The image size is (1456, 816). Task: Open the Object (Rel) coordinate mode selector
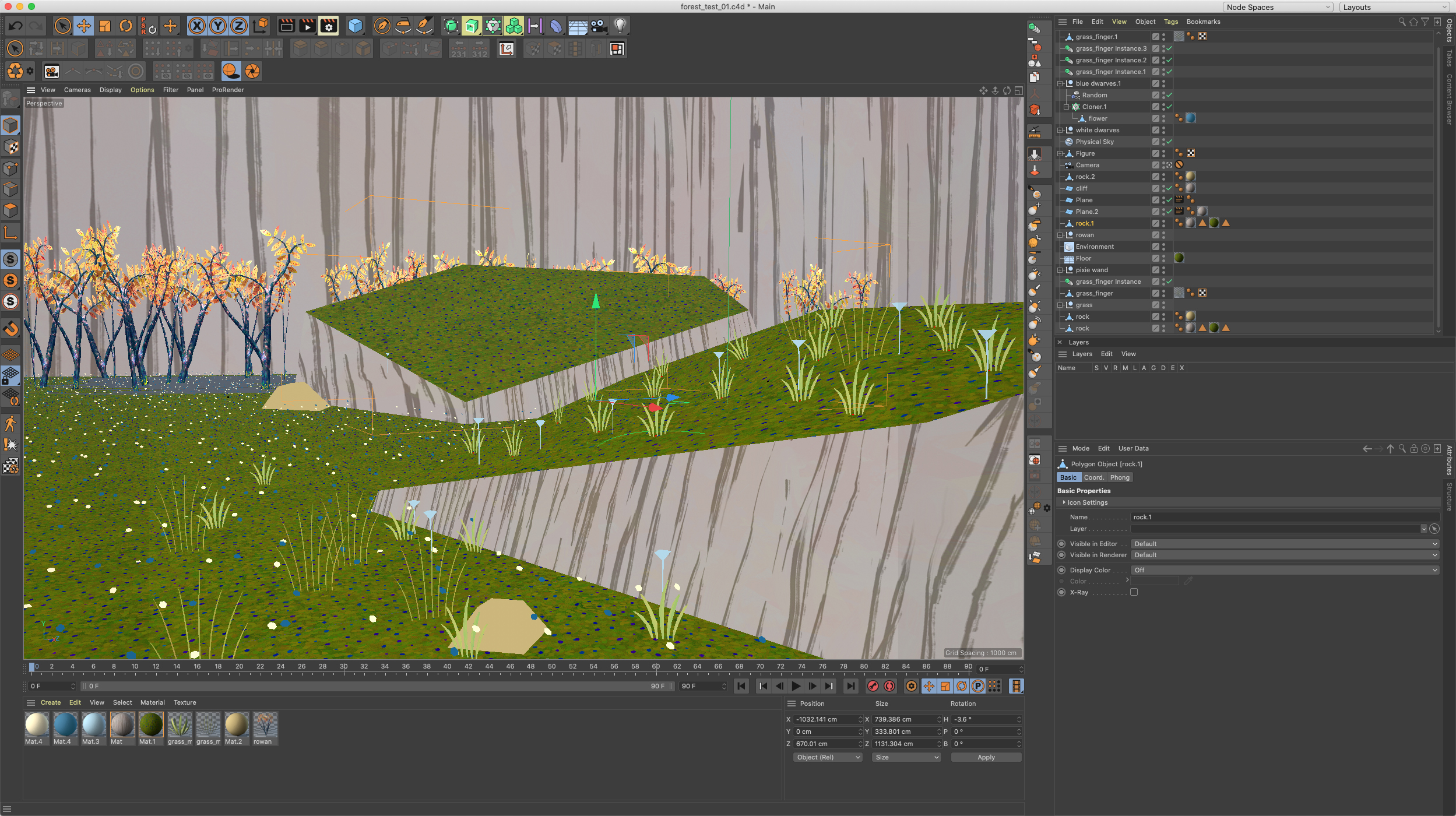point(828,757)
